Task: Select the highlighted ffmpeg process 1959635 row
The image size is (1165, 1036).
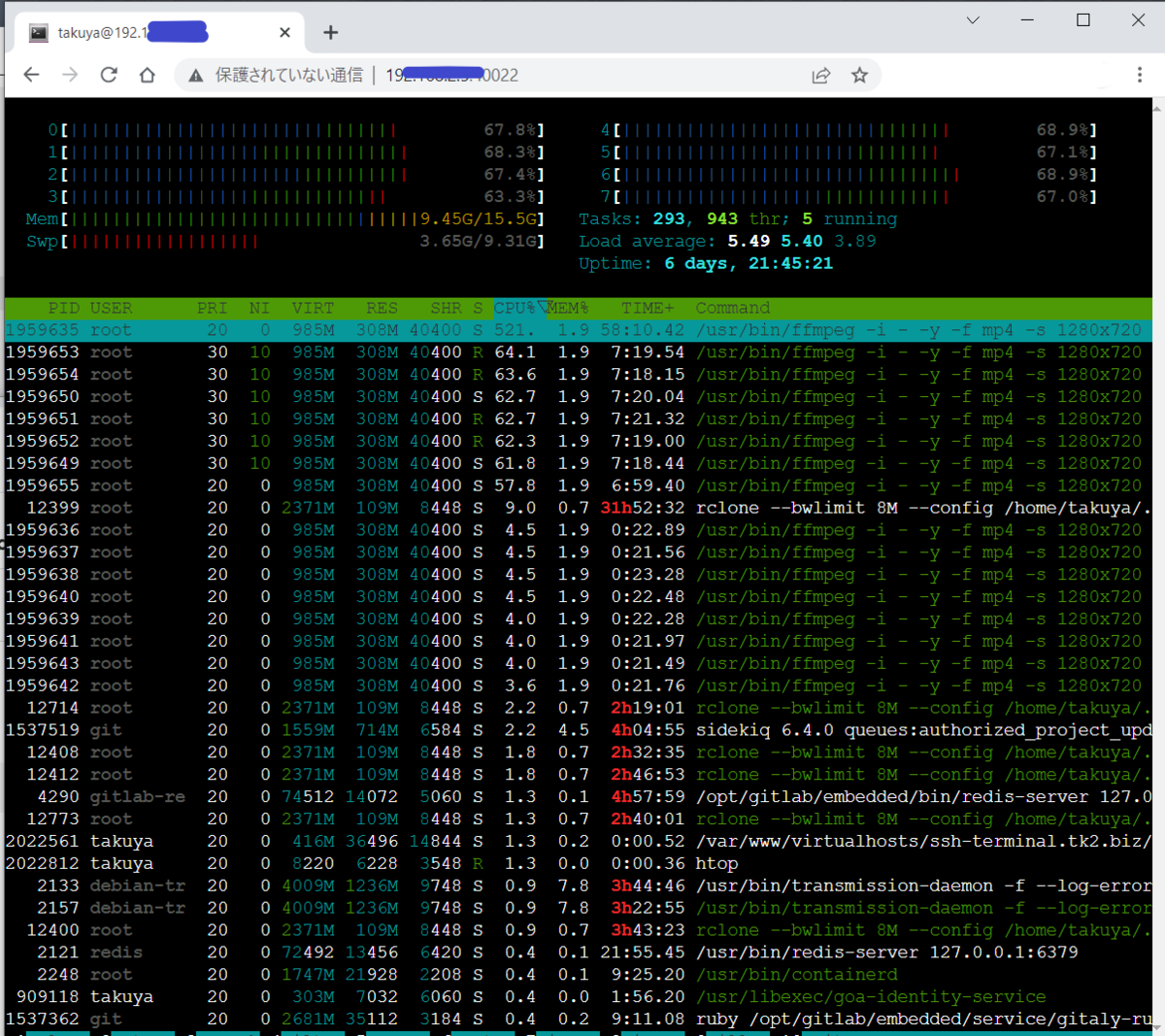Action: [x=579, y=330]
